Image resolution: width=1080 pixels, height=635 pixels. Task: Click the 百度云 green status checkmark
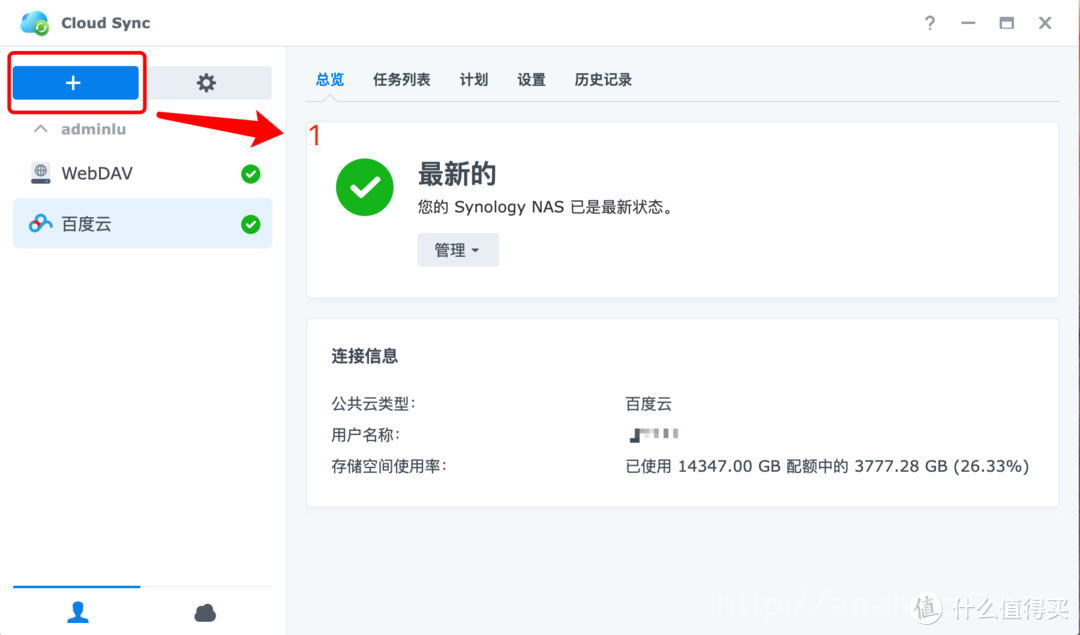(x=251, y=225)
